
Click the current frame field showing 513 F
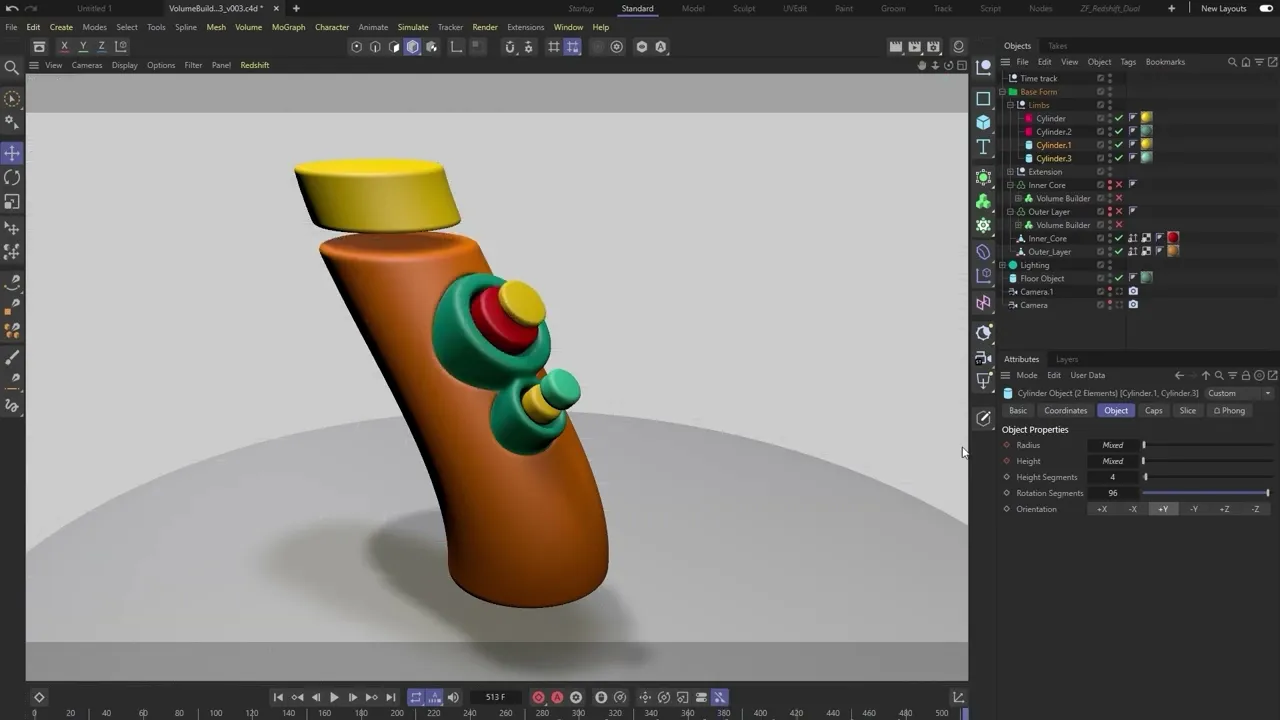495,697
